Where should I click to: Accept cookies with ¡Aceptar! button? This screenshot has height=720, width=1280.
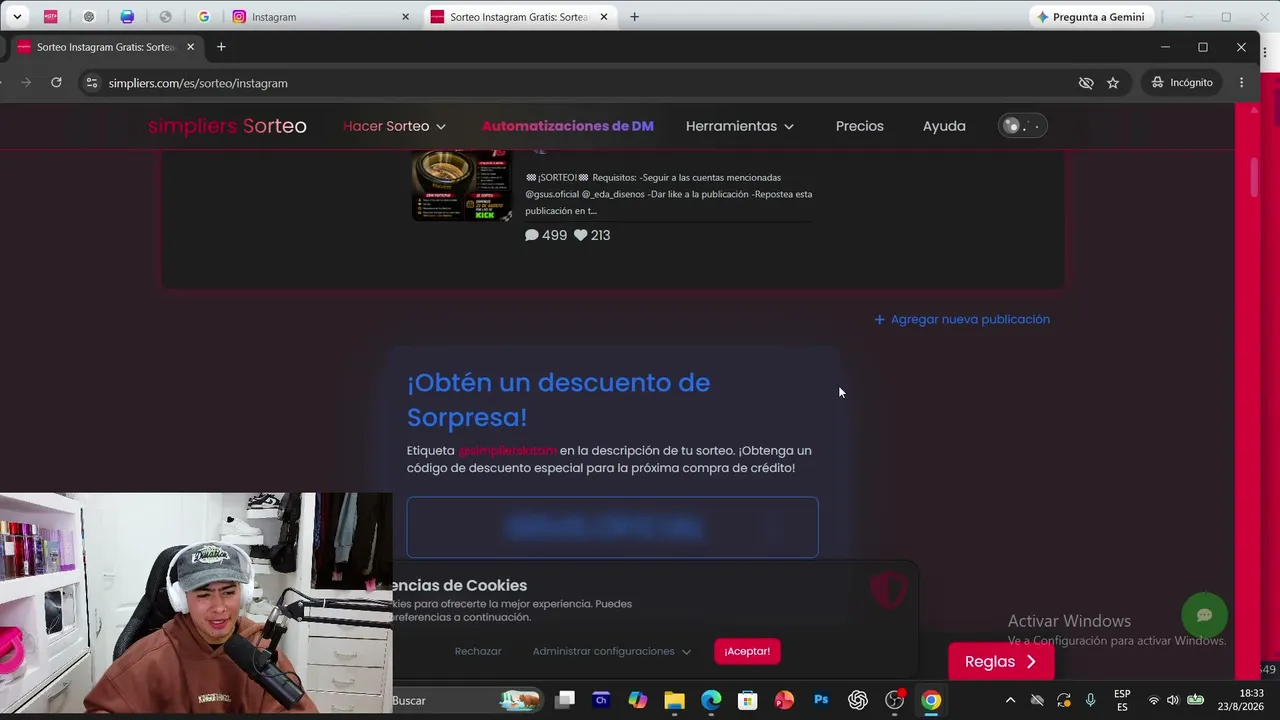coord(747,651)
